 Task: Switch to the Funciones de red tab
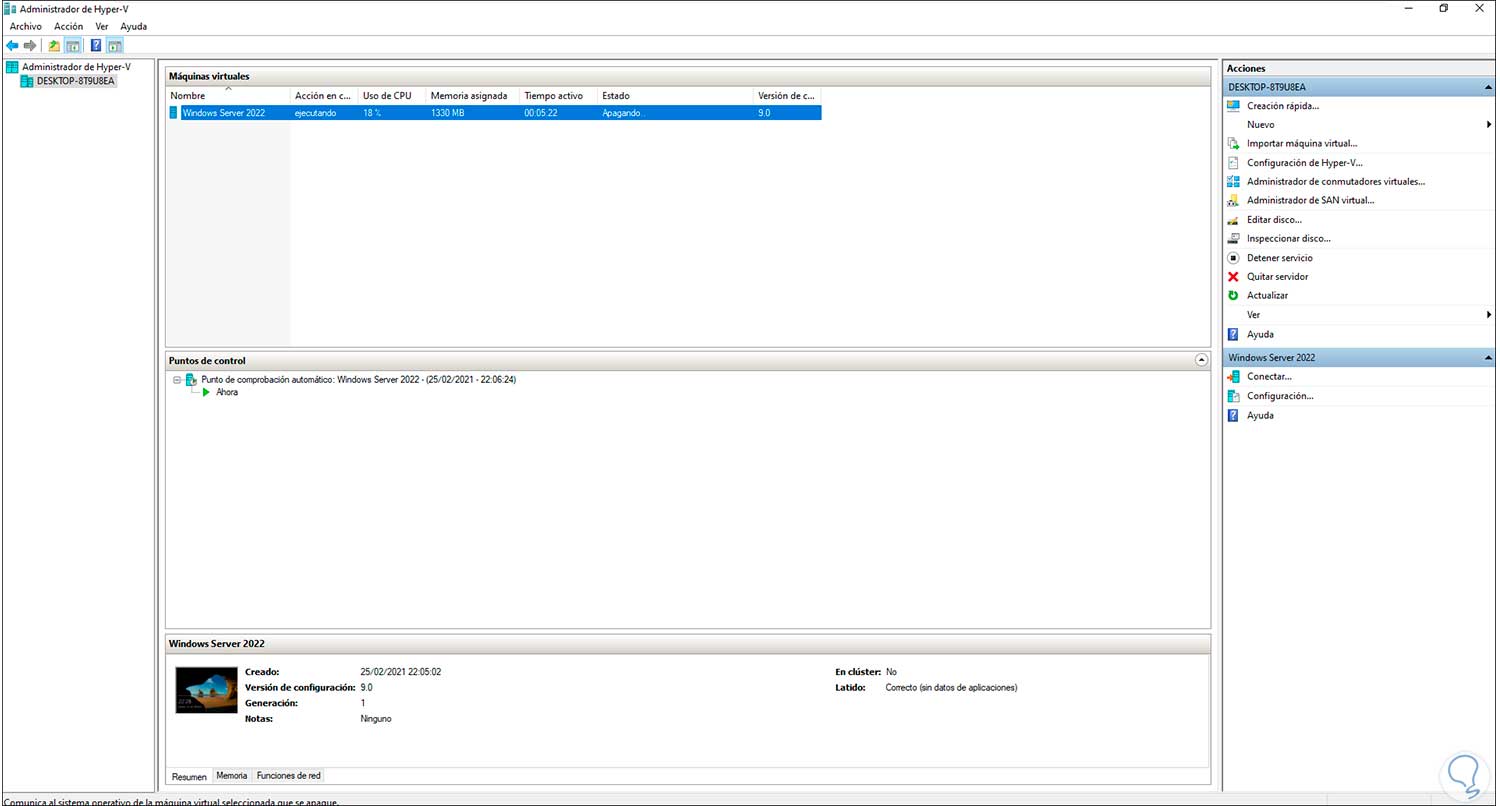[288, 776]
